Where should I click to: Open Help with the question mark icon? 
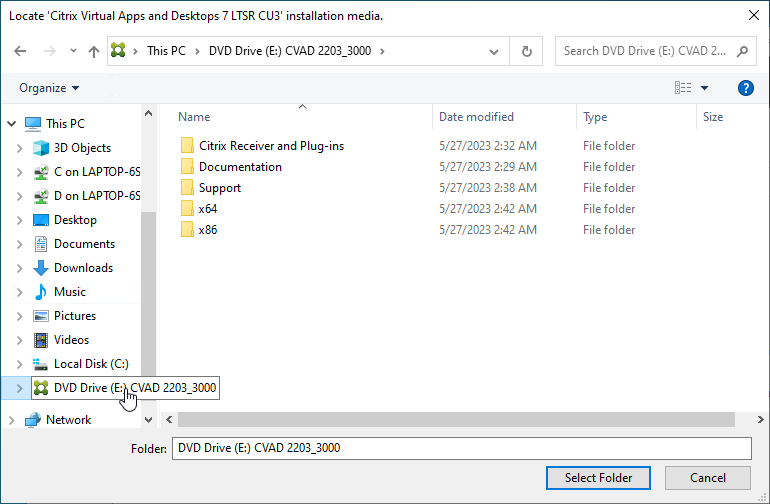pos(745,88)
